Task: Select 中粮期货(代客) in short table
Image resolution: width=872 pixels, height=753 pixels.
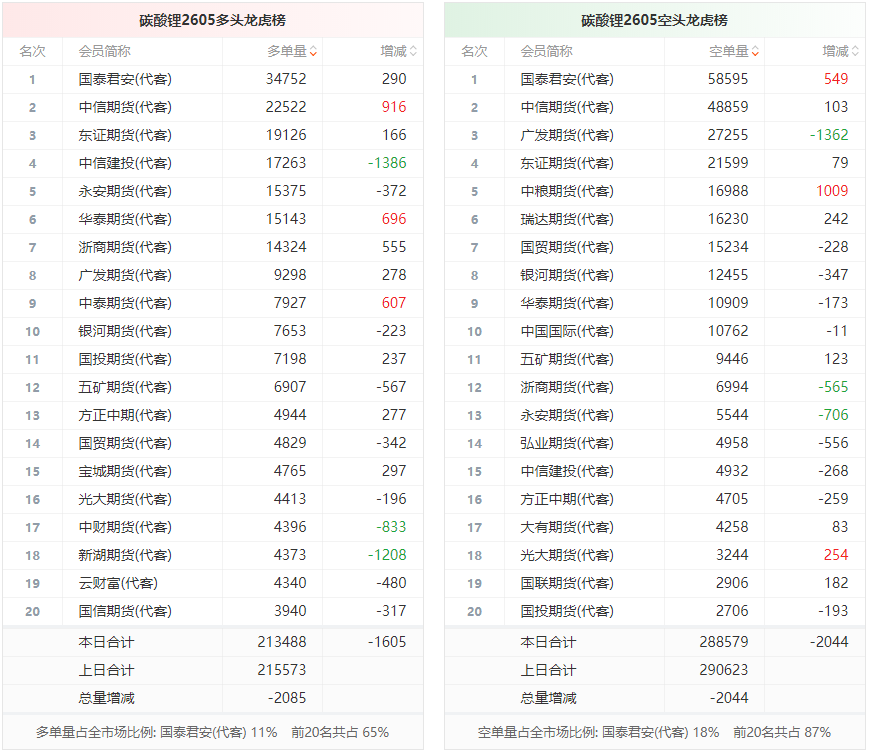Action: [567, 191]
